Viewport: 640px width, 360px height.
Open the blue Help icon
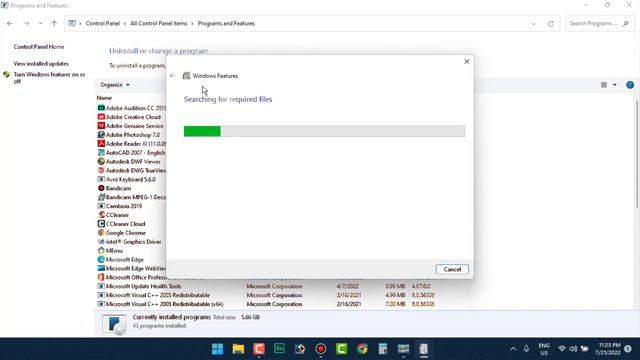[630, 85]
